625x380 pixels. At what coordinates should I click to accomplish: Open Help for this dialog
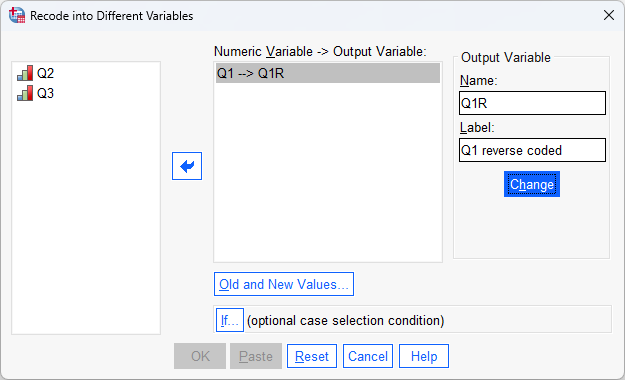tap(424, 356)
